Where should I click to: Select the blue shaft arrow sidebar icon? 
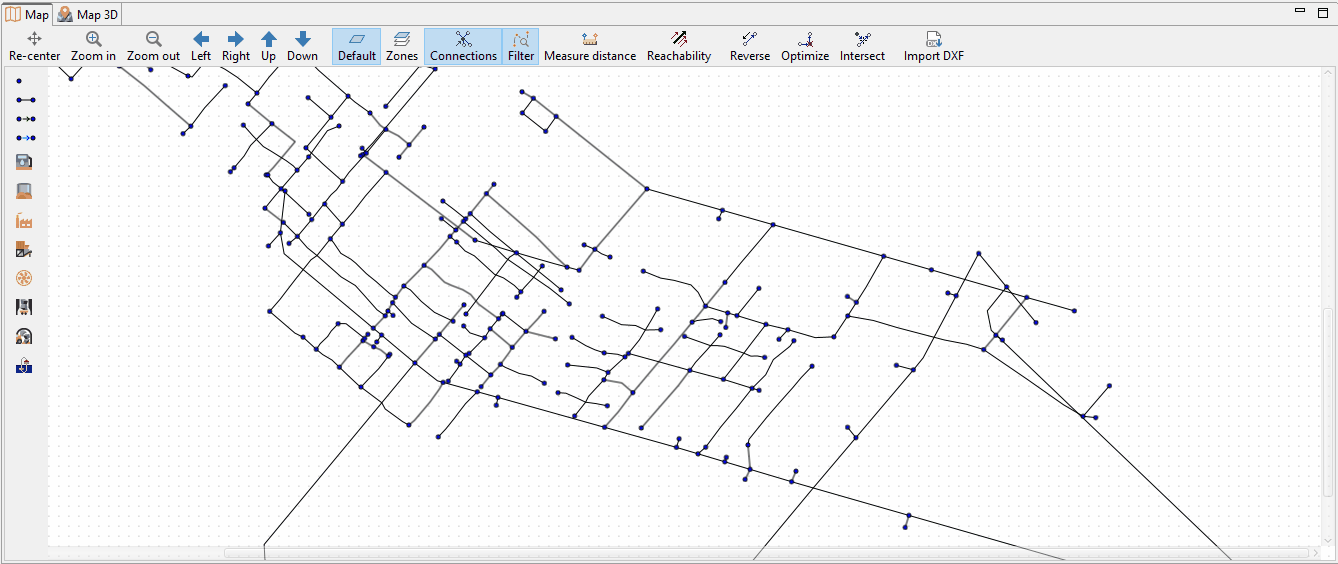pos(25,366)
